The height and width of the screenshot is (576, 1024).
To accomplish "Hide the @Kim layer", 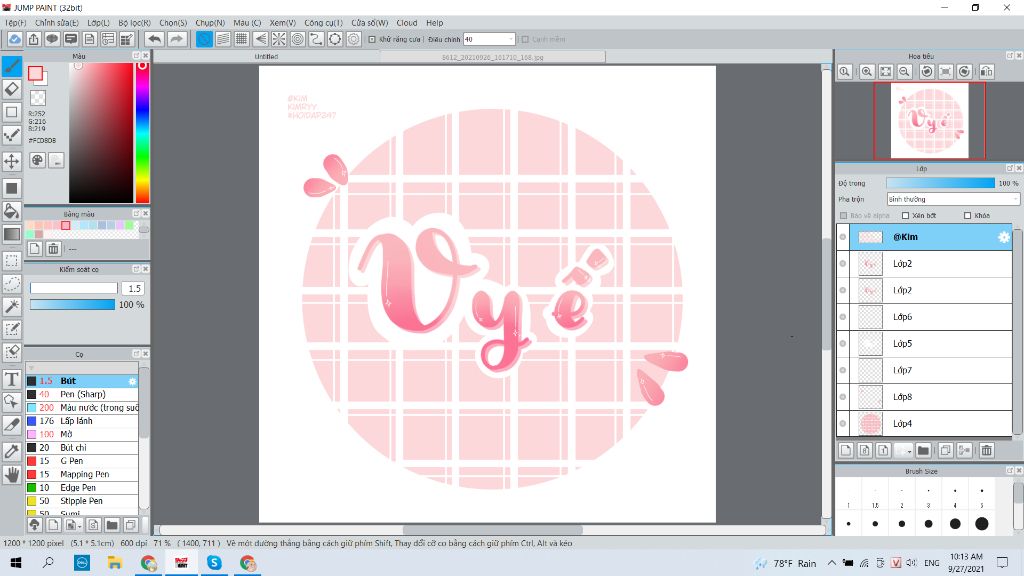I will (842, 237).
